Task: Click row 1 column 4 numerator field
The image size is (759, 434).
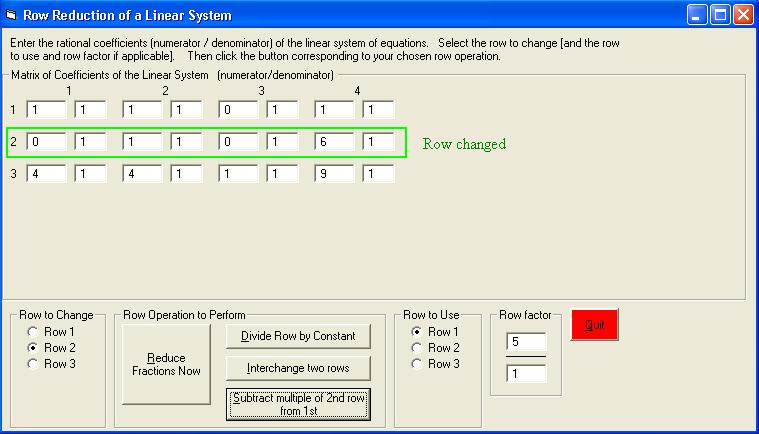Action: [x=334, y=110]
